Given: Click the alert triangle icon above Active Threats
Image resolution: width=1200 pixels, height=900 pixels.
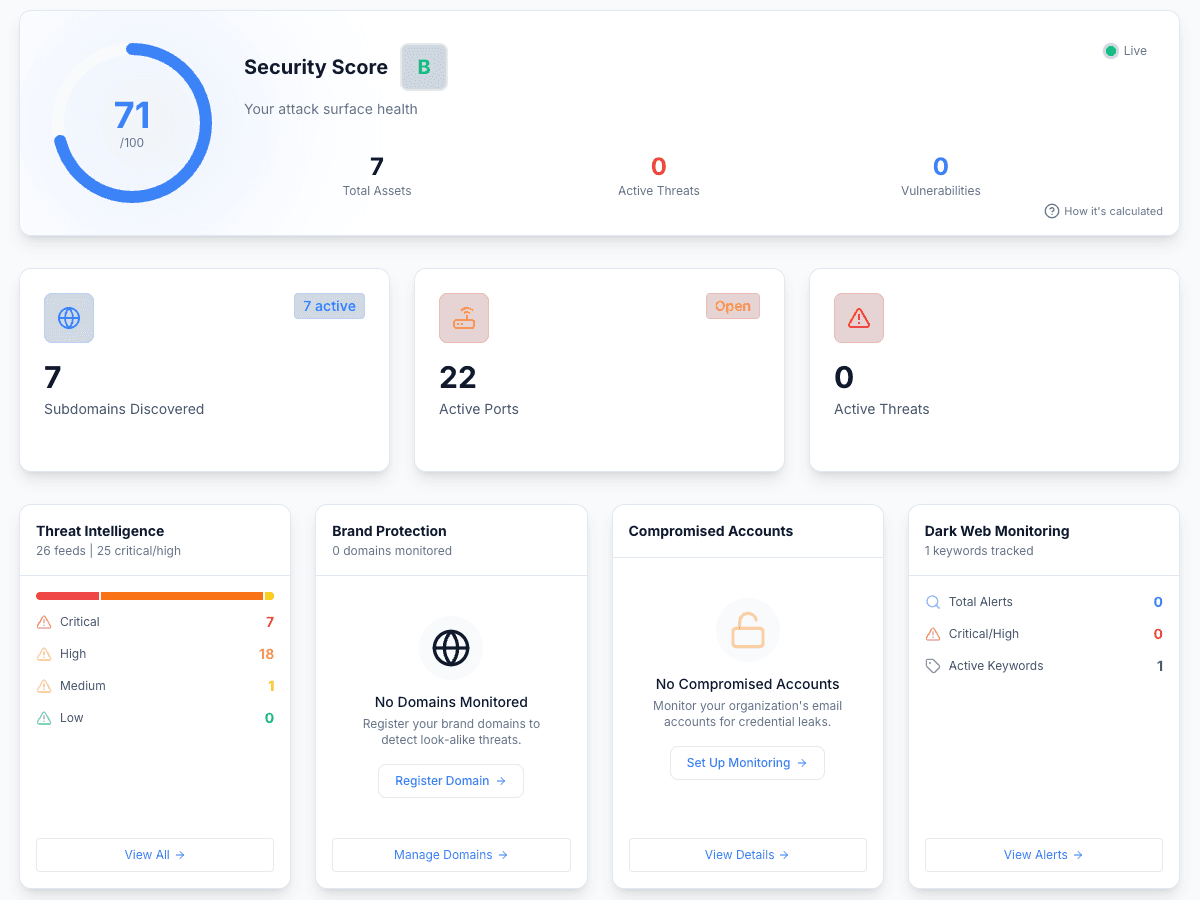Looking at the screenshot, I should pyautogui.click(x=858, y=317).
